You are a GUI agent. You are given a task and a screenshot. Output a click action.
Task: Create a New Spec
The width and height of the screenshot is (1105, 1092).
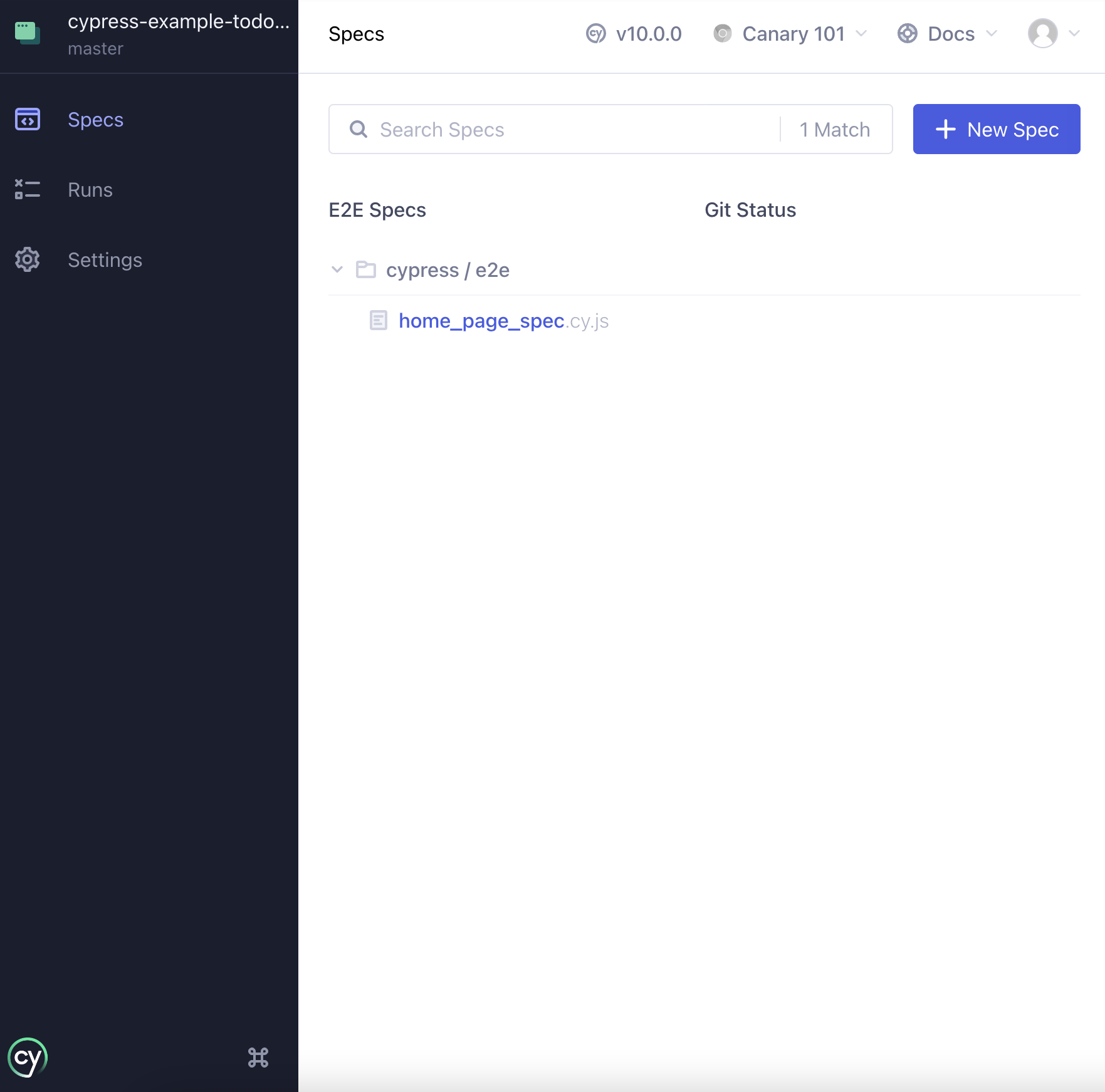996,129
